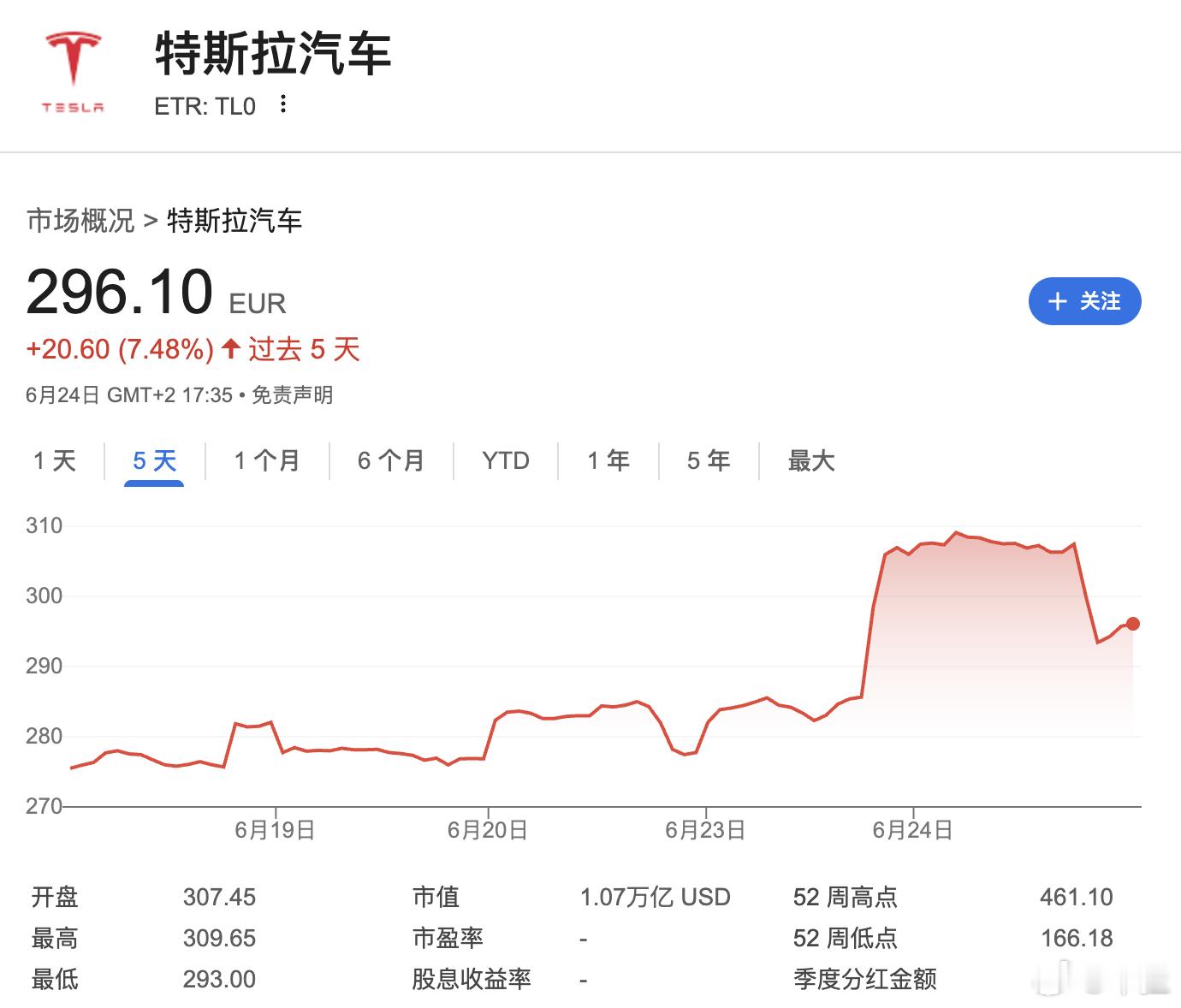Click the Tesla logo icon
Image resolution: width=1181 pixels, height=1008 pixels.
point(73,72)
